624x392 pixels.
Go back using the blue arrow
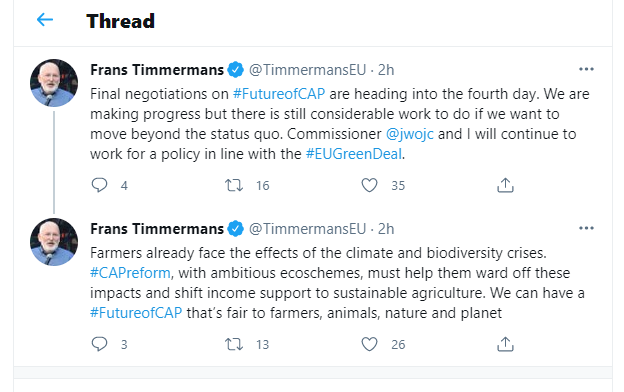(45, 20)
